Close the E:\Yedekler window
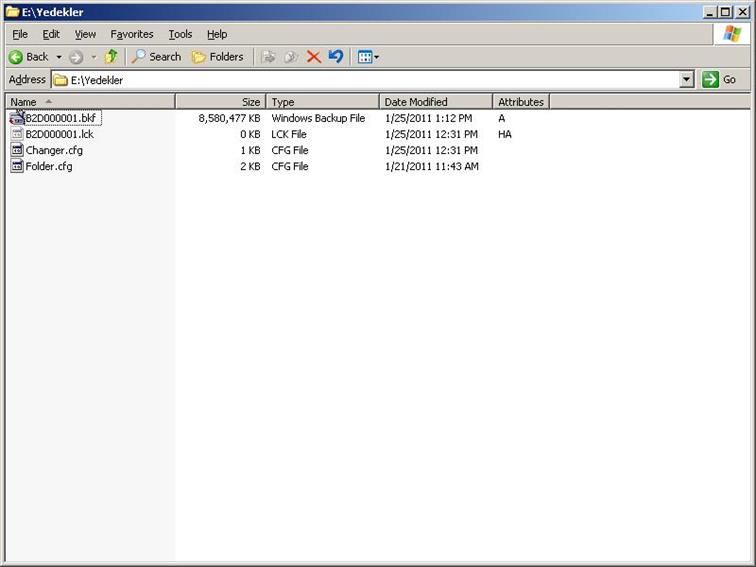756x567 pixels. pos(742,12)
